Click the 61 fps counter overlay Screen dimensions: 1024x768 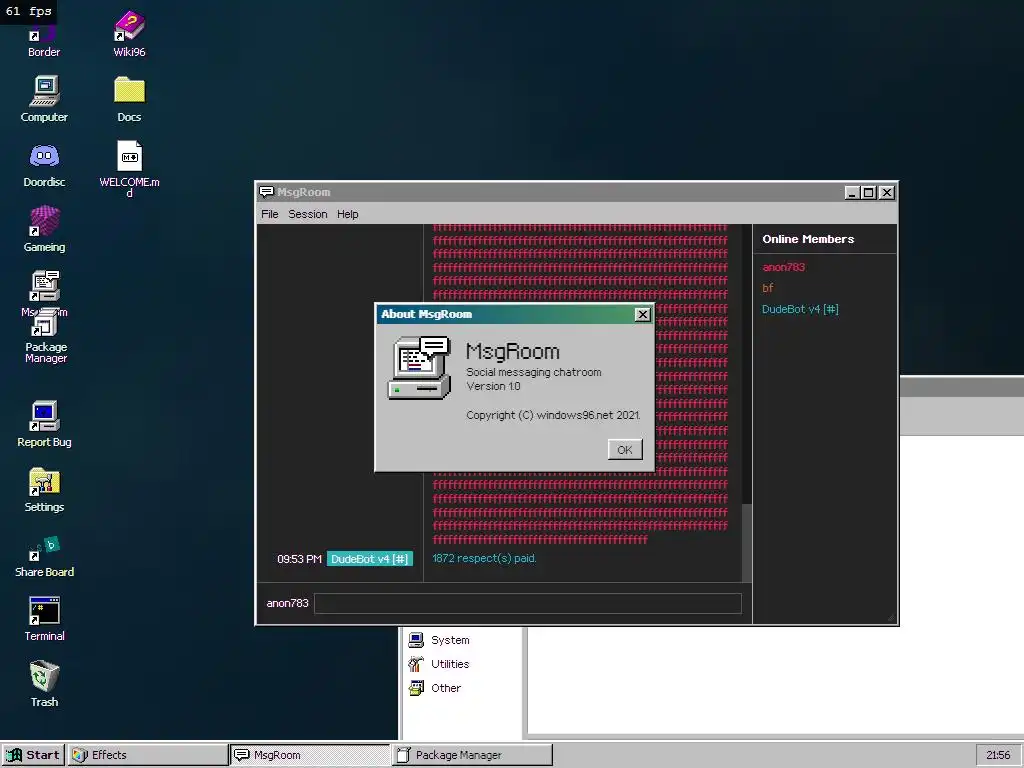pyautogui.click(x=28, y=11)
